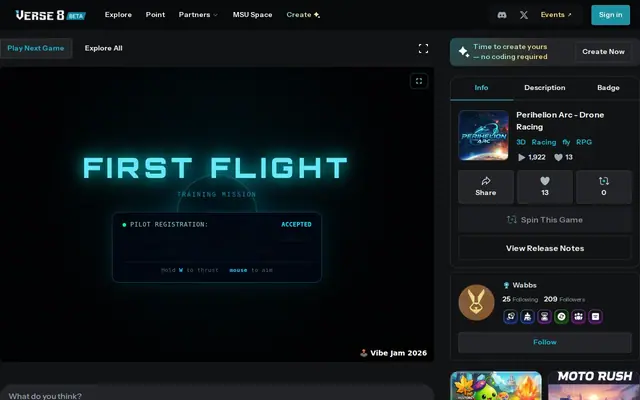Go to MSU Space
Image resolution: width=640 pixels, height=400 pixels.
(x=252, y=15)
